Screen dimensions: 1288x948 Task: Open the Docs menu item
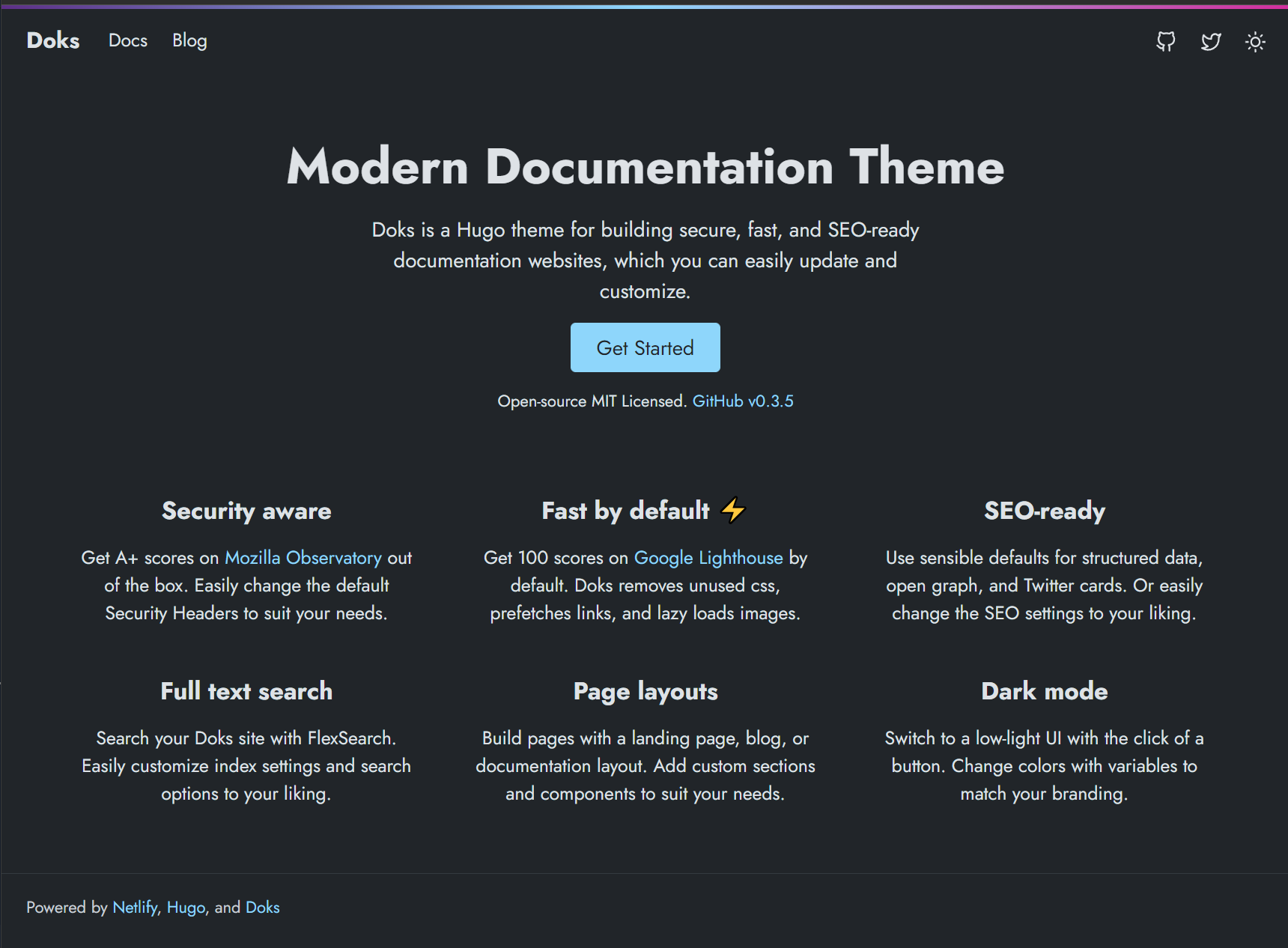[x=128, y=40]
